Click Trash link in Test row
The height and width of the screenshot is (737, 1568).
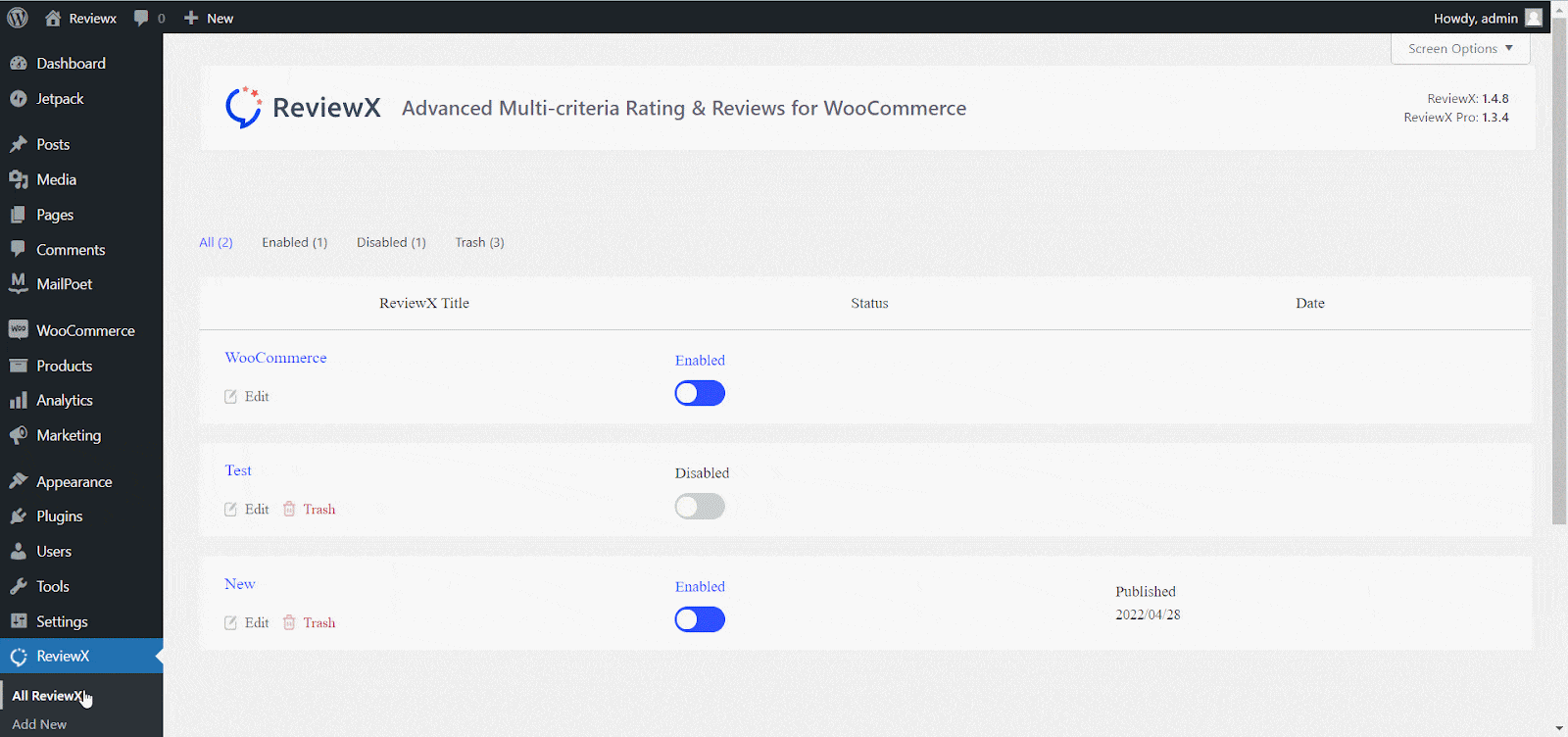pyautogui.click(x=319, y=510)
